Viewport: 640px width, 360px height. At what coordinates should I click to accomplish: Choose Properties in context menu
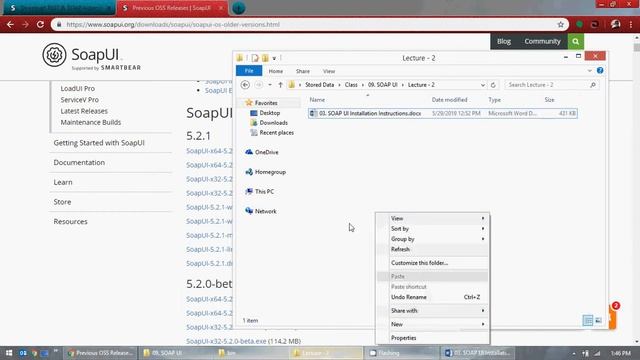[x=433, y=338]
